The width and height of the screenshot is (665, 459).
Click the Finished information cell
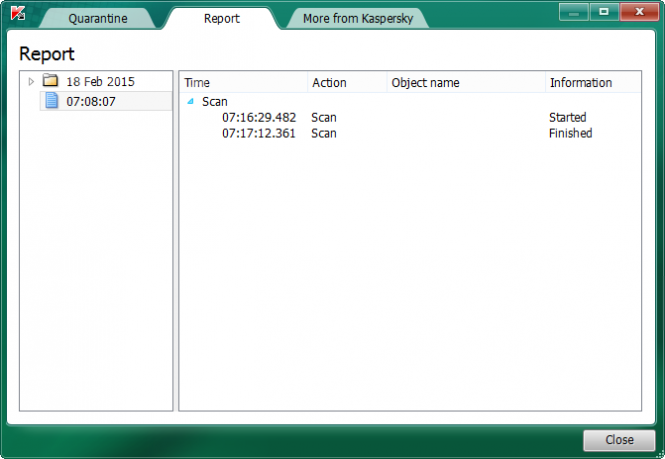click(570, 133)
